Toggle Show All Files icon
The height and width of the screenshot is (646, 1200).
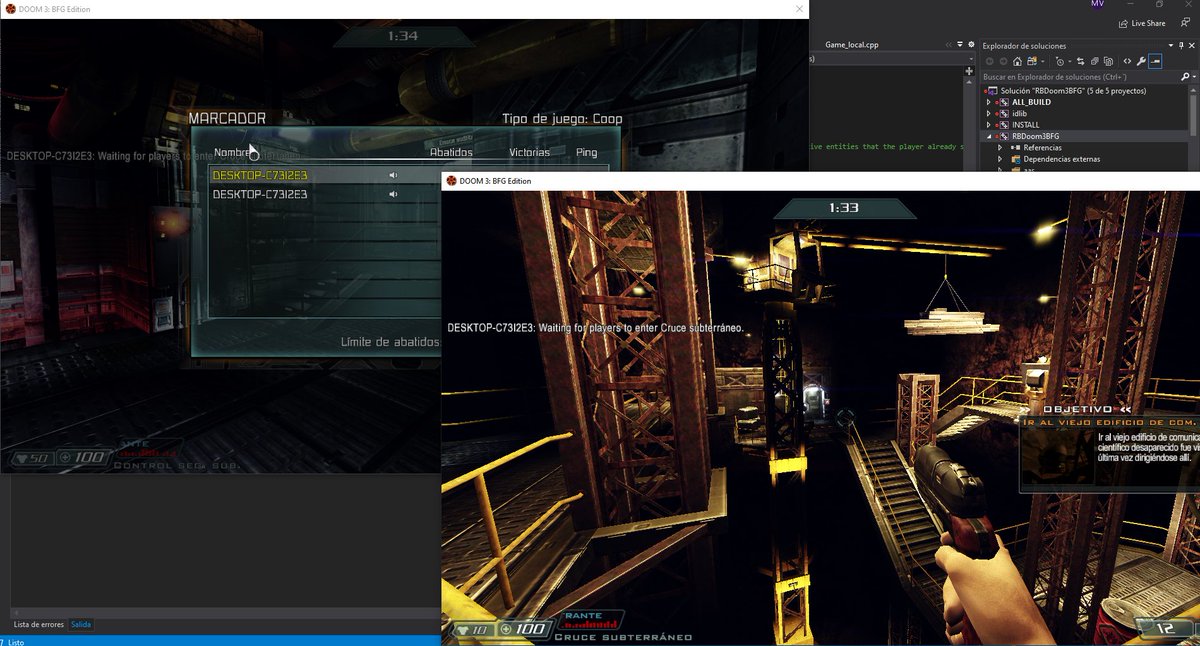pos(1108,61)
